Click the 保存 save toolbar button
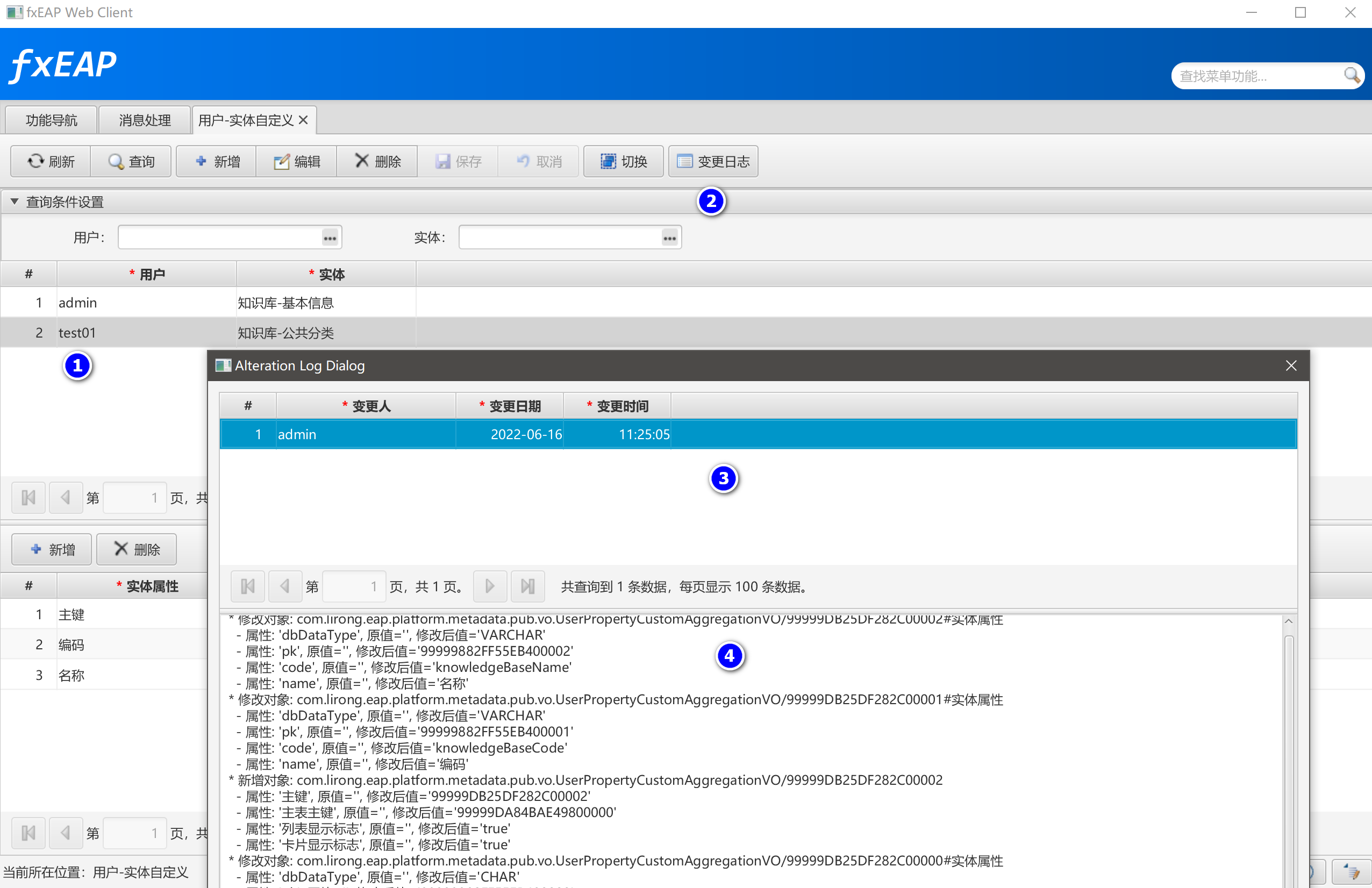Image resolution: width=1372 pixels, height=888 pixels. [x=458, y=161]
